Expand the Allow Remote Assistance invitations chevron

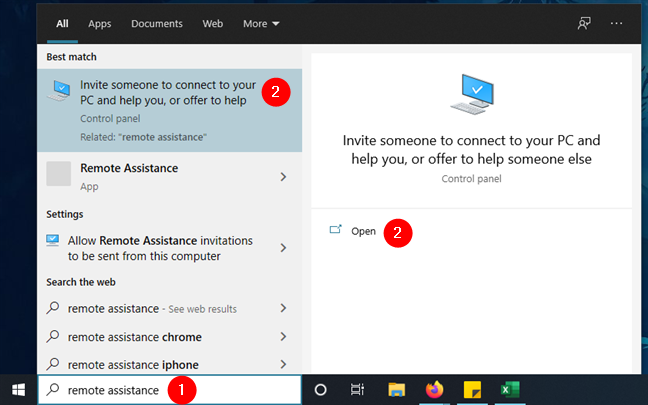click(283, 248)
